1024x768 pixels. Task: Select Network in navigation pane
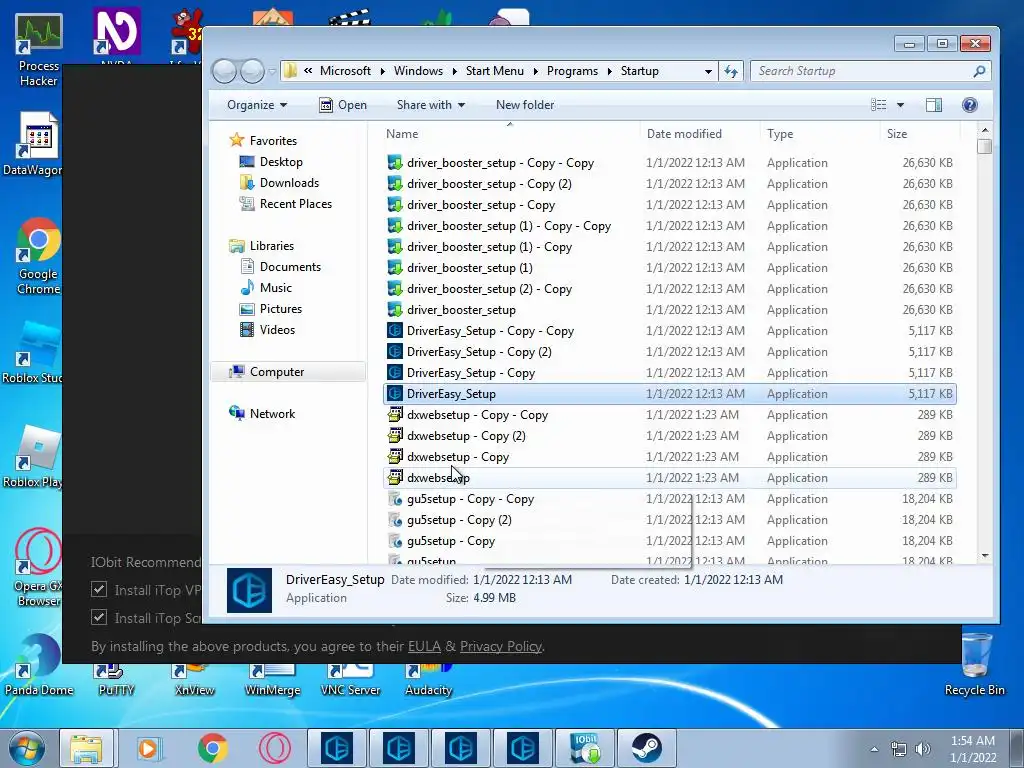[x=272, y=413]
